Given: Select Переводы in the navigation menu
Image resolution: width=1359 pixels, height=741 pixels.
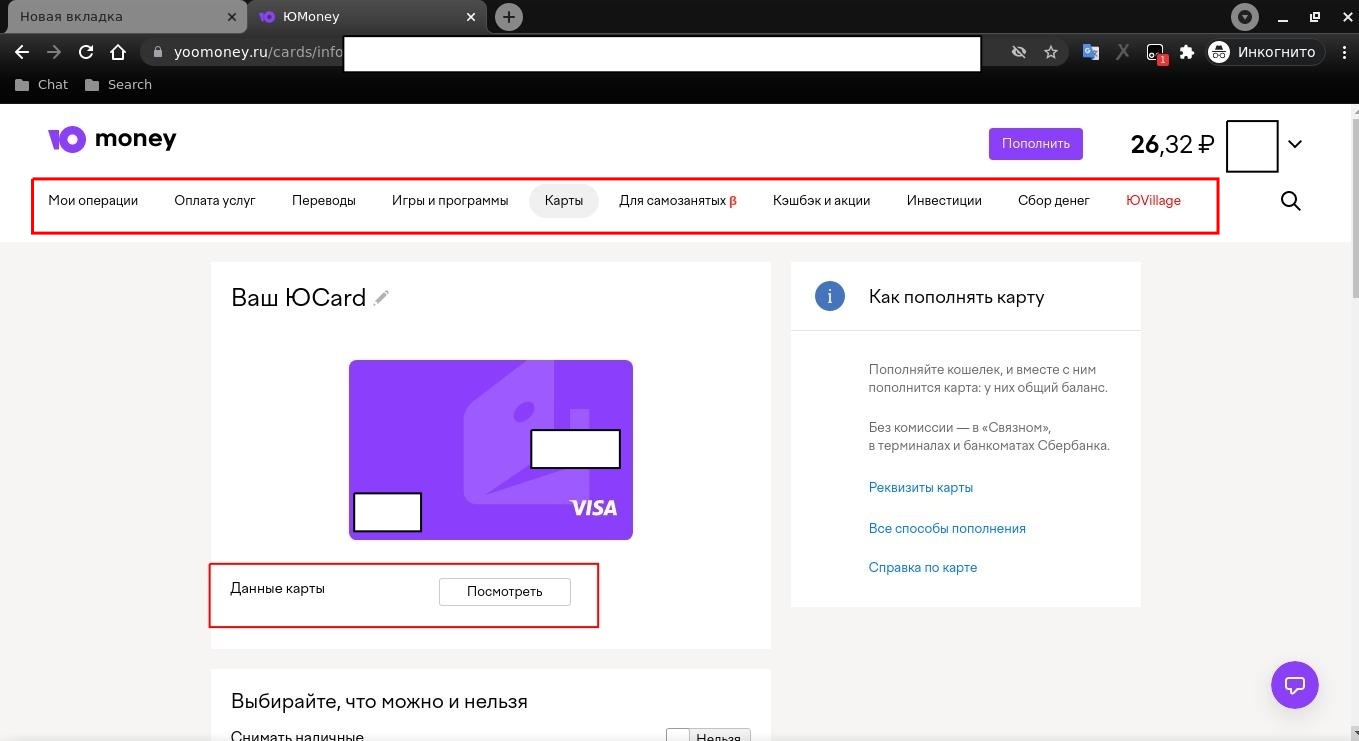Looking at the screenshot, I should click(324, 200).
